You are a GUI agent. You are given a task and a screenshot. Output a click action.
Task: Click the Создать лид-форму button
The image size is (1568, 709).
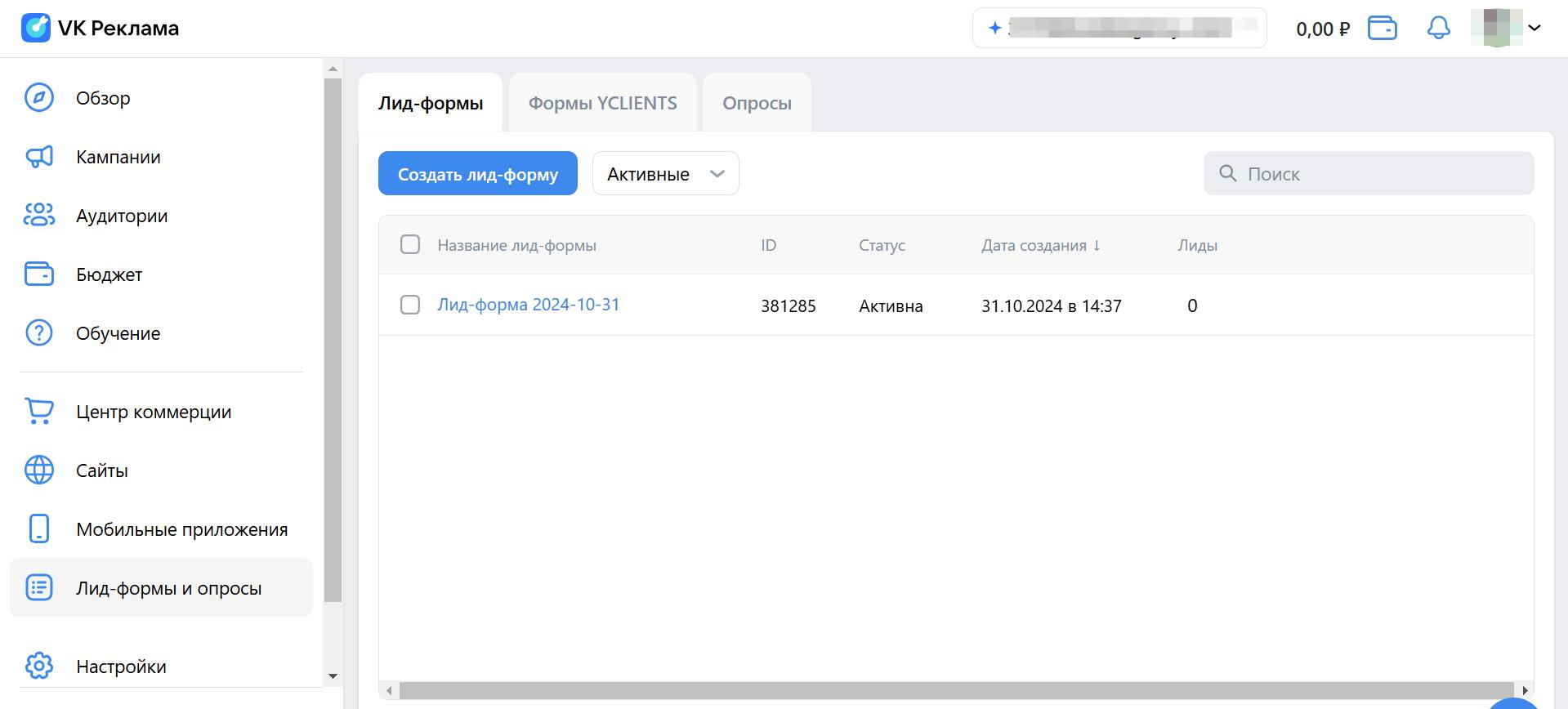tap(478, 173)
